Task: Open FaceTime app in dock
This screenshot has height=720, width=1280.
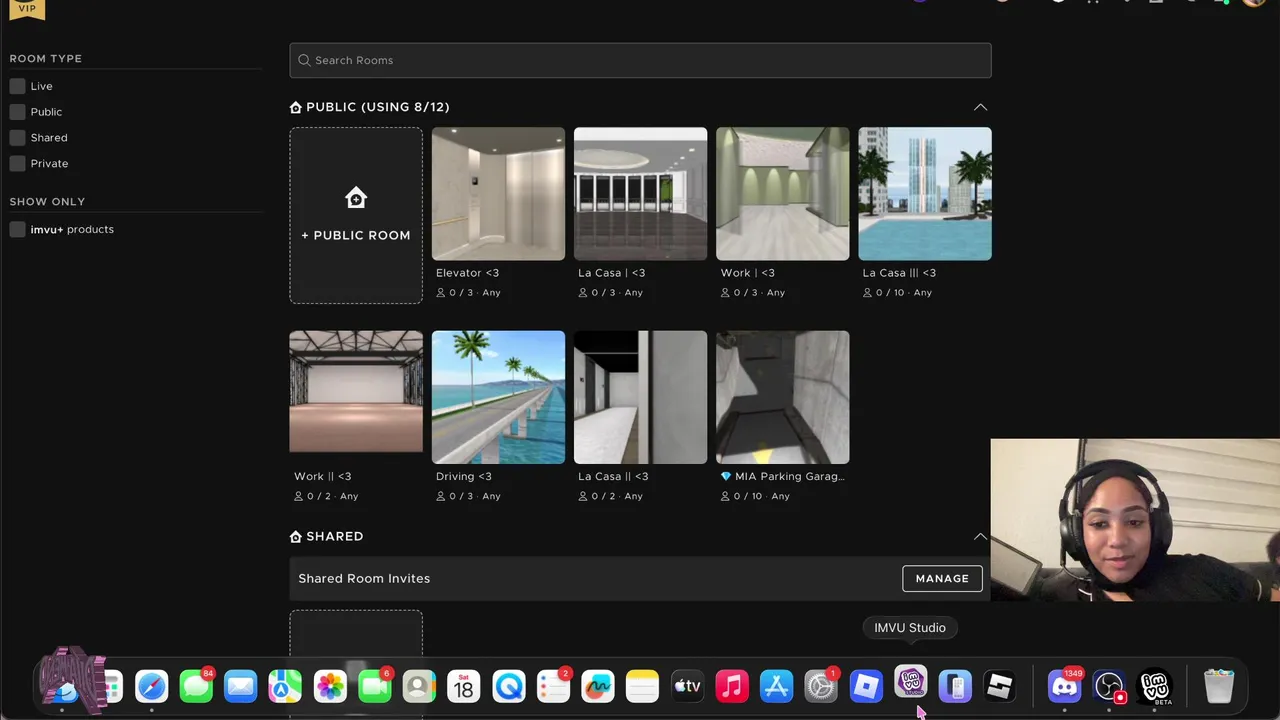Action: [375, 686]
